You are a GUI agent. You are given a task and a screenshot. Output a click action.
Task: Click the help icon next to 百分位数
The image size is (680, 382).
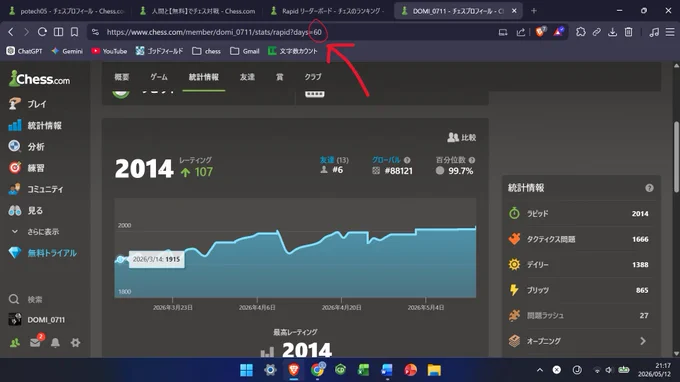tap(472, 160)
